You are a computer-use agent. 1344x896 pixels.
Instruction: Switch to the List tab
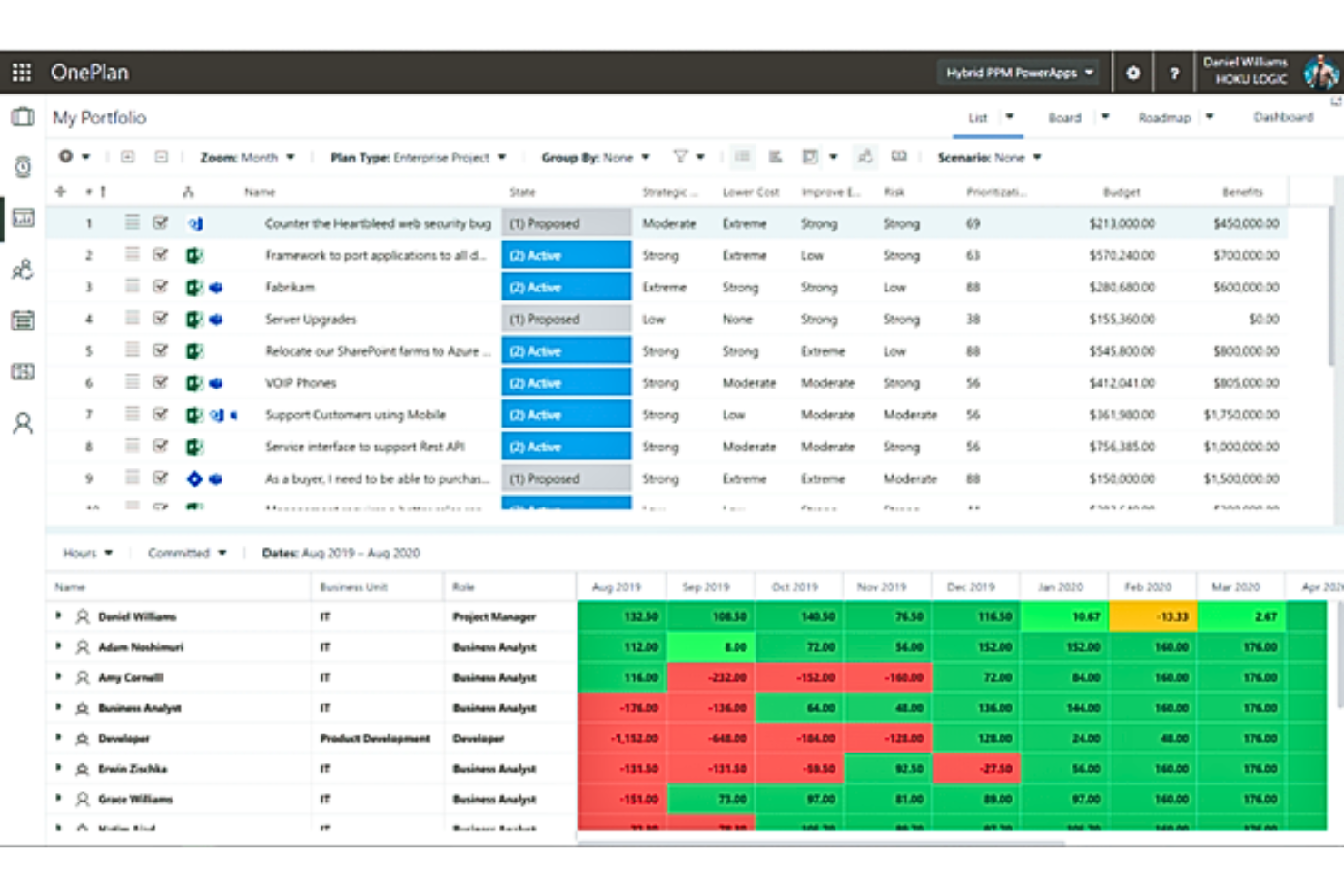point(978,117)
